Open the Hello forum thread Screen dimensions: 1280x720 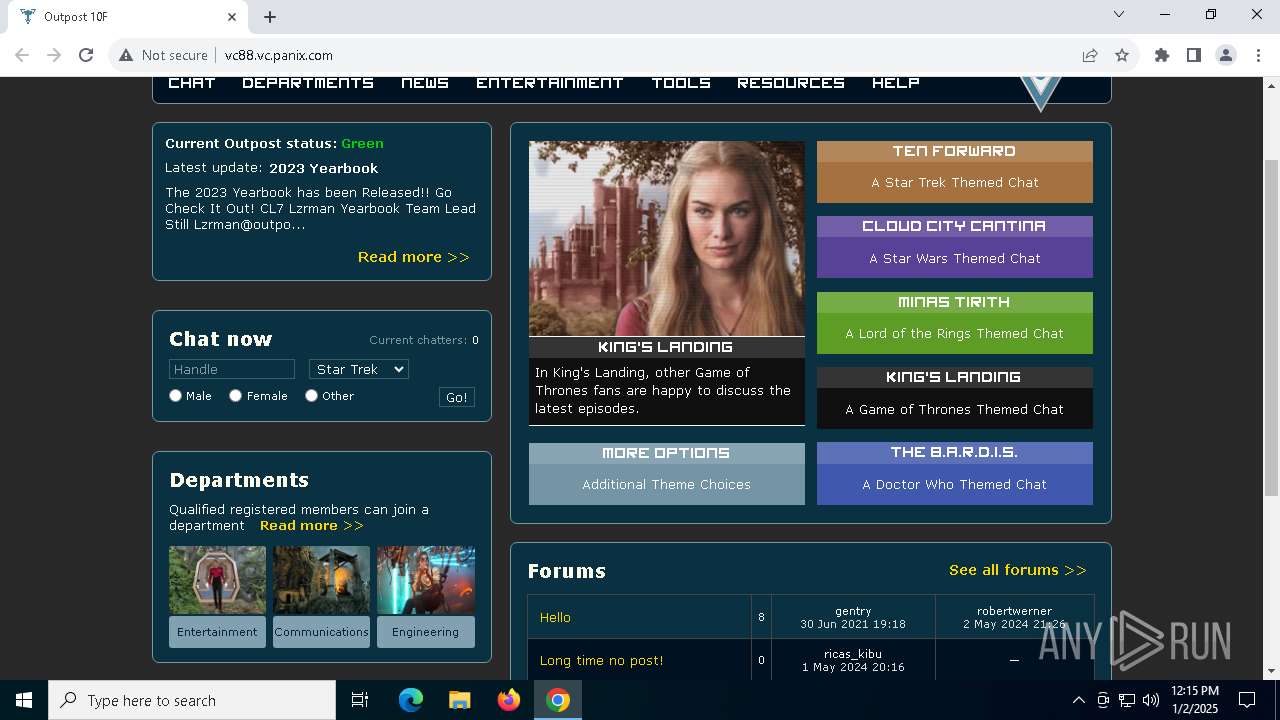pos(555,617)
